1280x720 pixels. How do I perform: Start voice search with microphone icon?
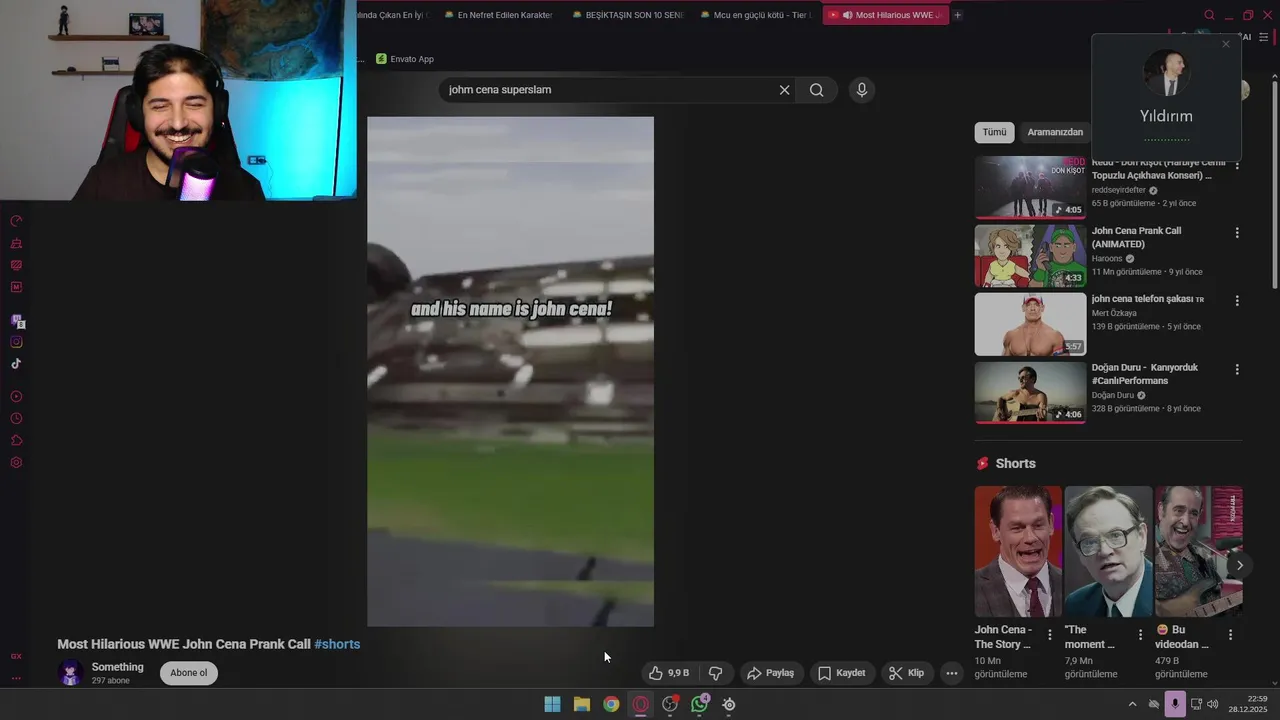pos(862,90)
